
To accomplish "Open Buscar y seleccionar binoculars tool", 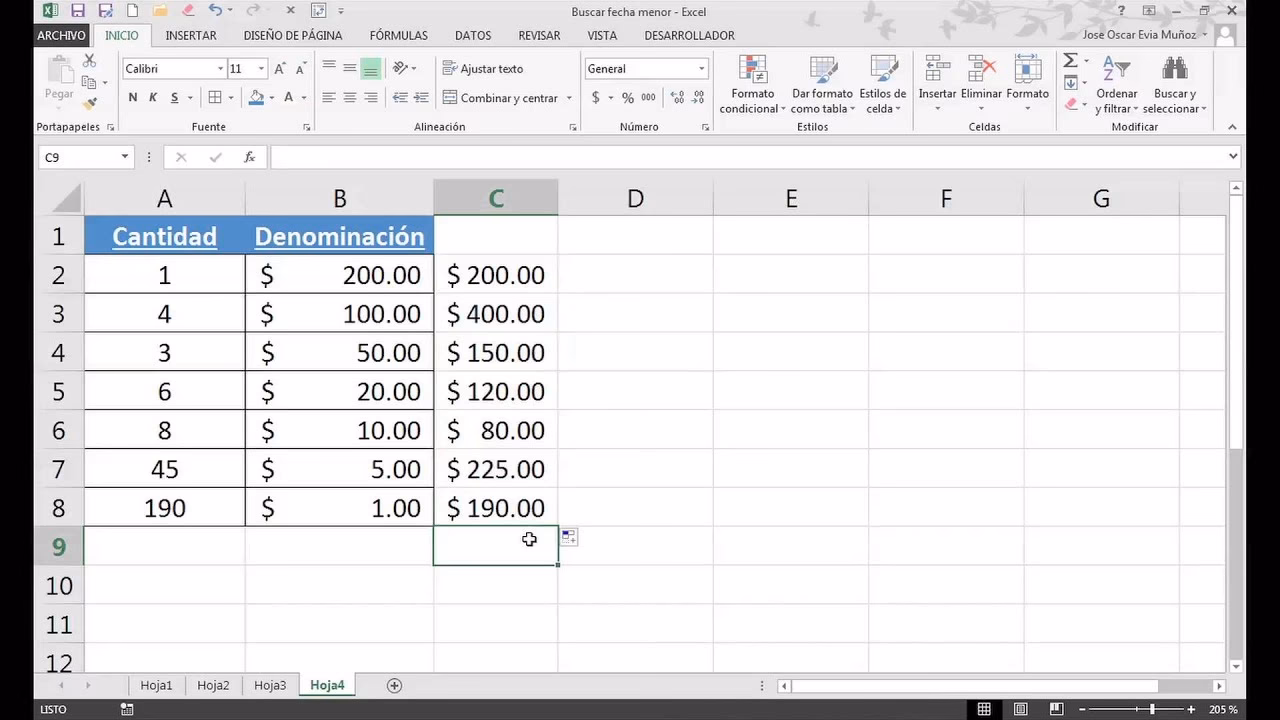I will [x=1174, y=85].
